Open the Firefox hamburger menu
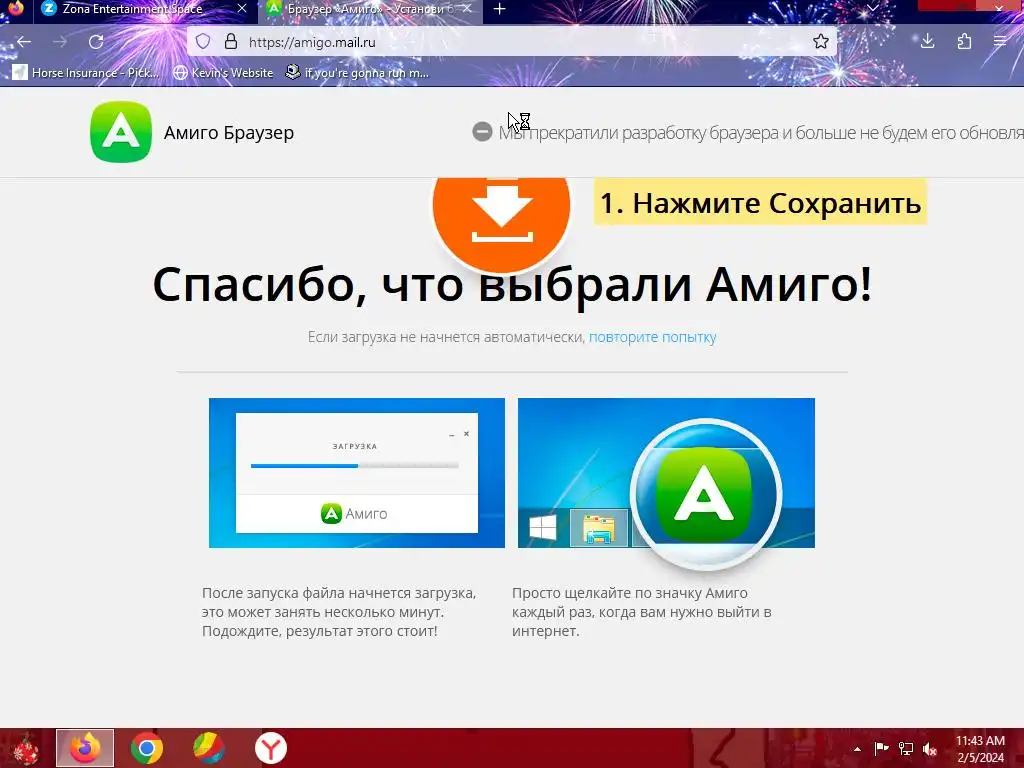Image resolution: width=1024 pixels, height=768 pixels. point(1000,42)
